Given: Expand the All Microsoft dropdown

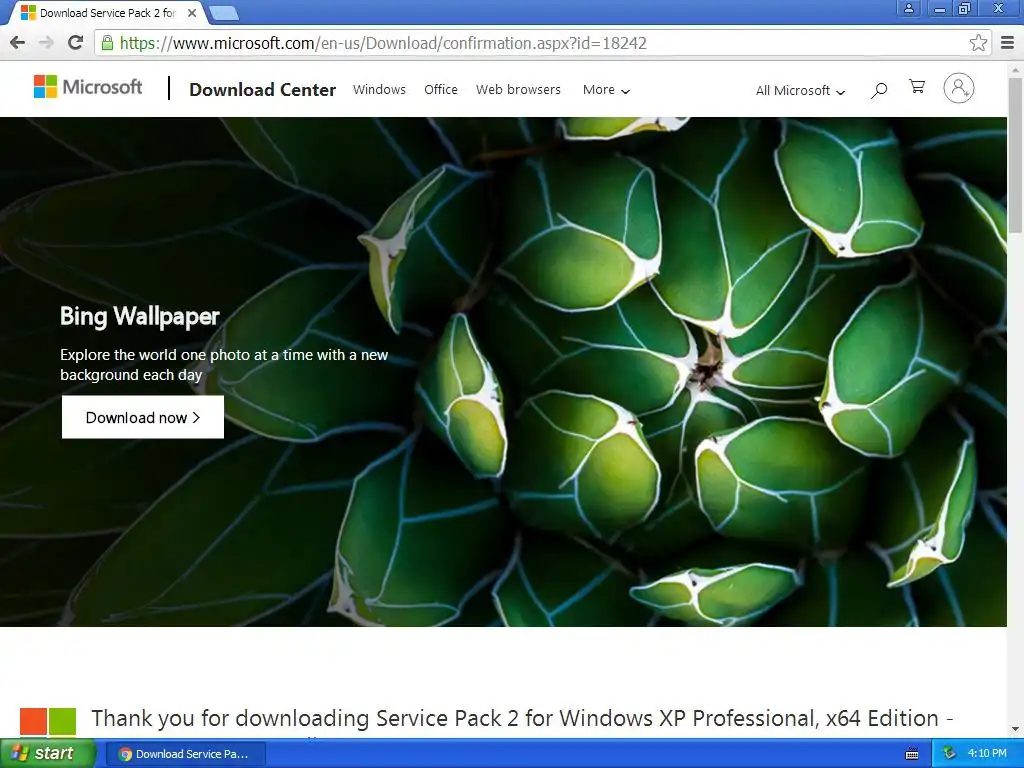Looking at the screenshot, I should point(800,91).
